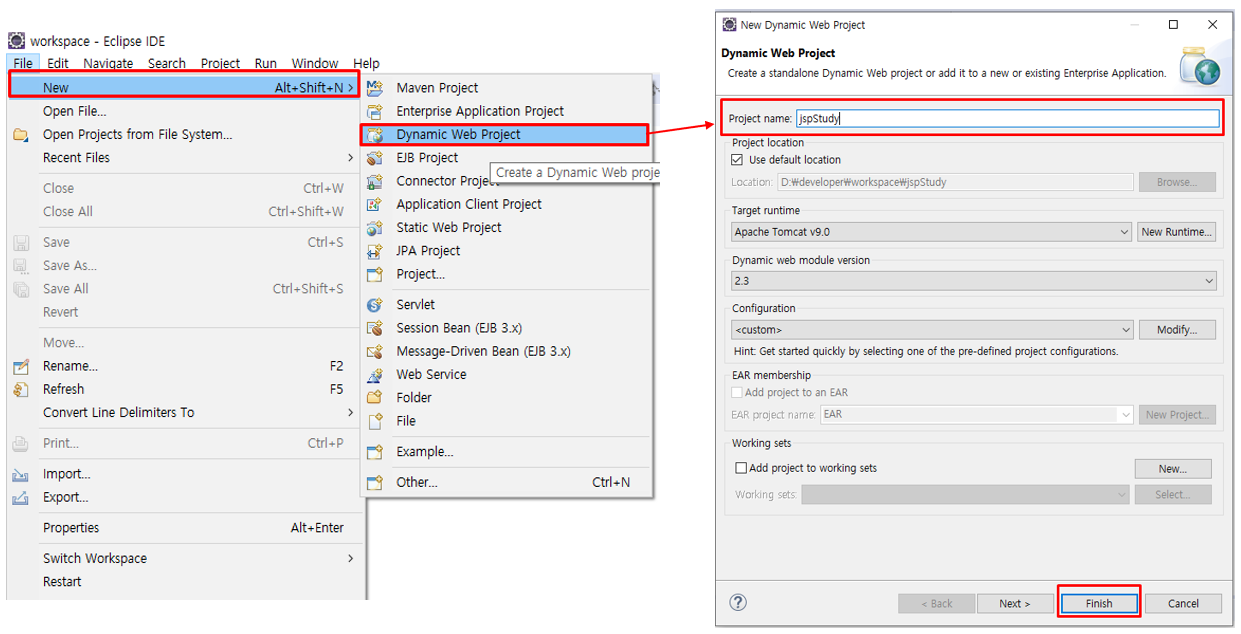Image resolution: width=1241 pixels, height=634 pixels.
Task: Open the File menu
Action: coord(23,63)
